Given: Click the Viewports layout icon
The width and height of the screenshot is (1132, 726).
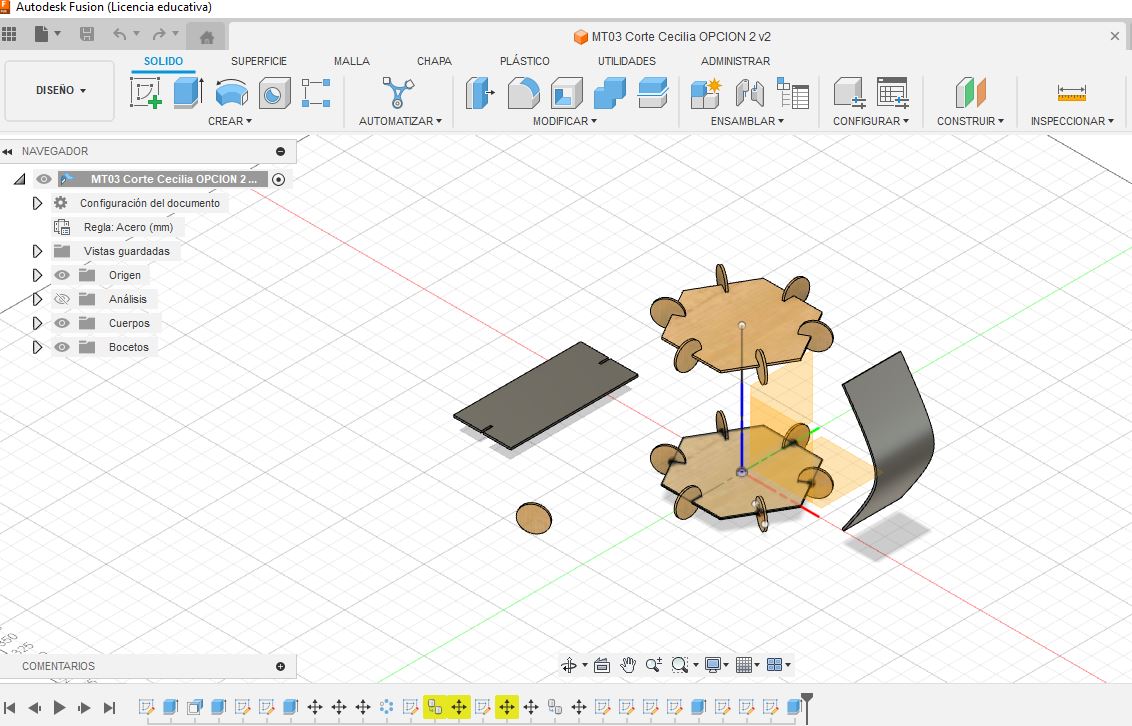Looking at the screenshot, I should (x=774, y=665).
